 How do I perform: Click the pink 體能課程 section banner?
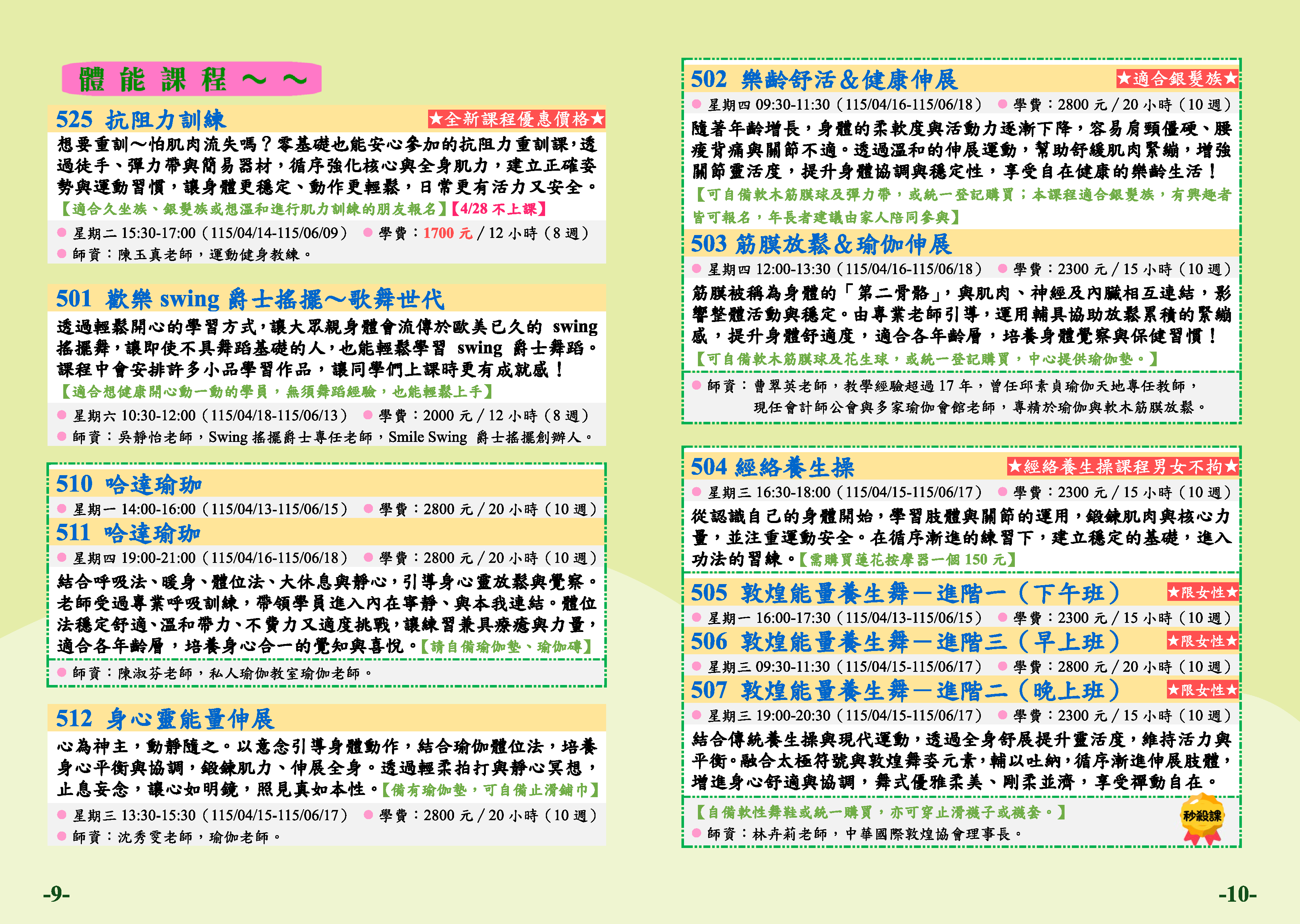[192, 79]
